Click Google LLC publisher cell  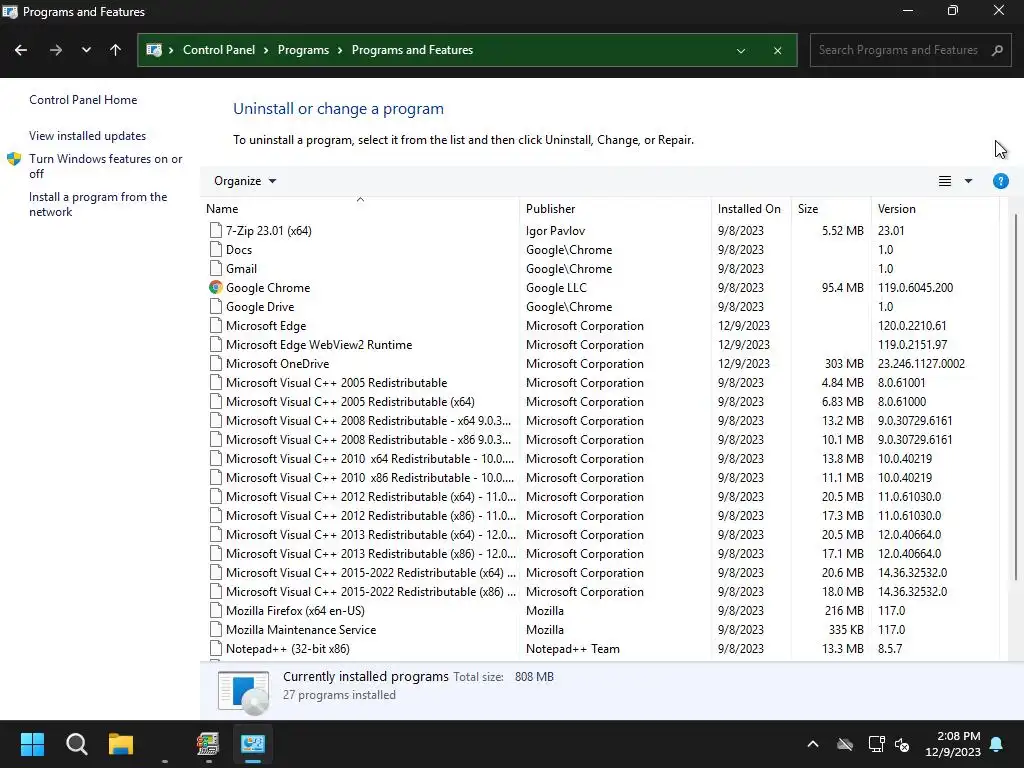[x=556, y=287]
